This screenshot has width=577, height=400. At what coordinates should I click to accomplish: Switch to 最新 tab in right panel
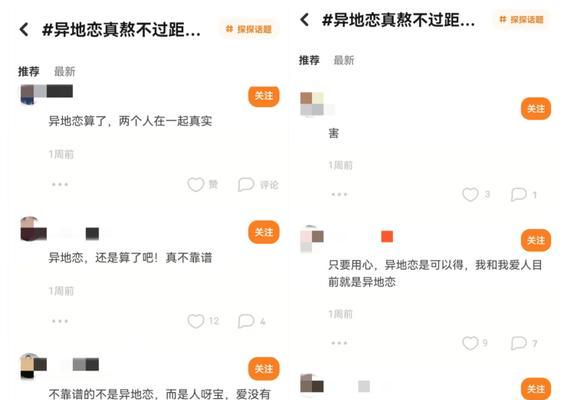tap(344, 60)
